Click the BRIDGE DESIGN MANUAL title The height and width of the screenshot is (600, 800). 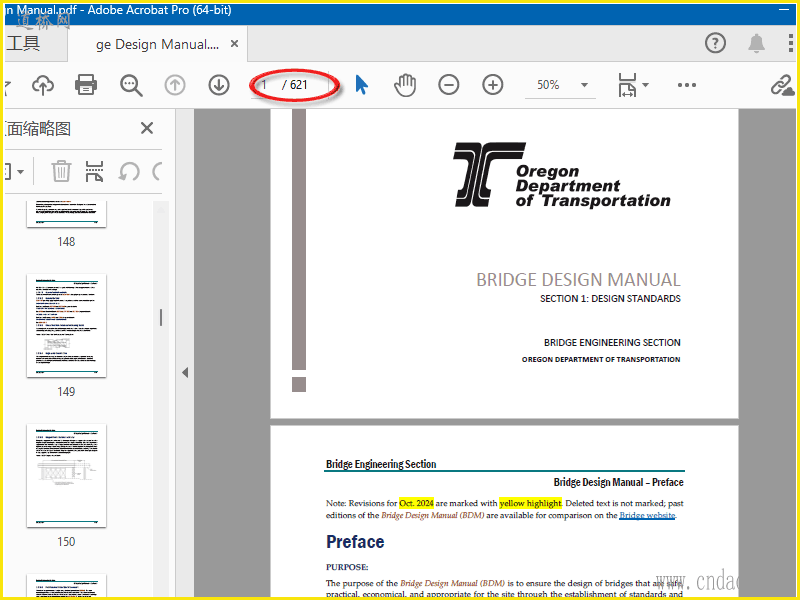[578, 280]
